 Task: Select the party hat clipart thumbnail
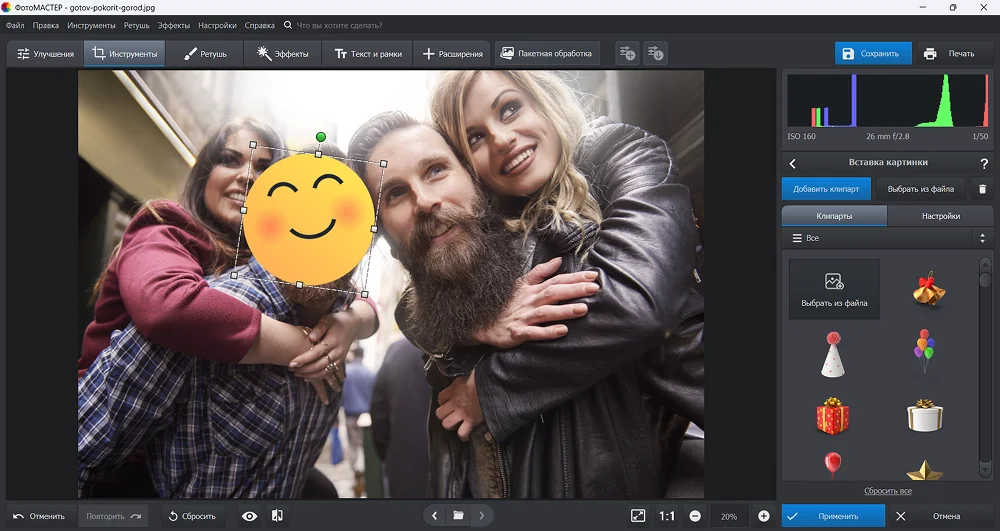tap(834, 355)
